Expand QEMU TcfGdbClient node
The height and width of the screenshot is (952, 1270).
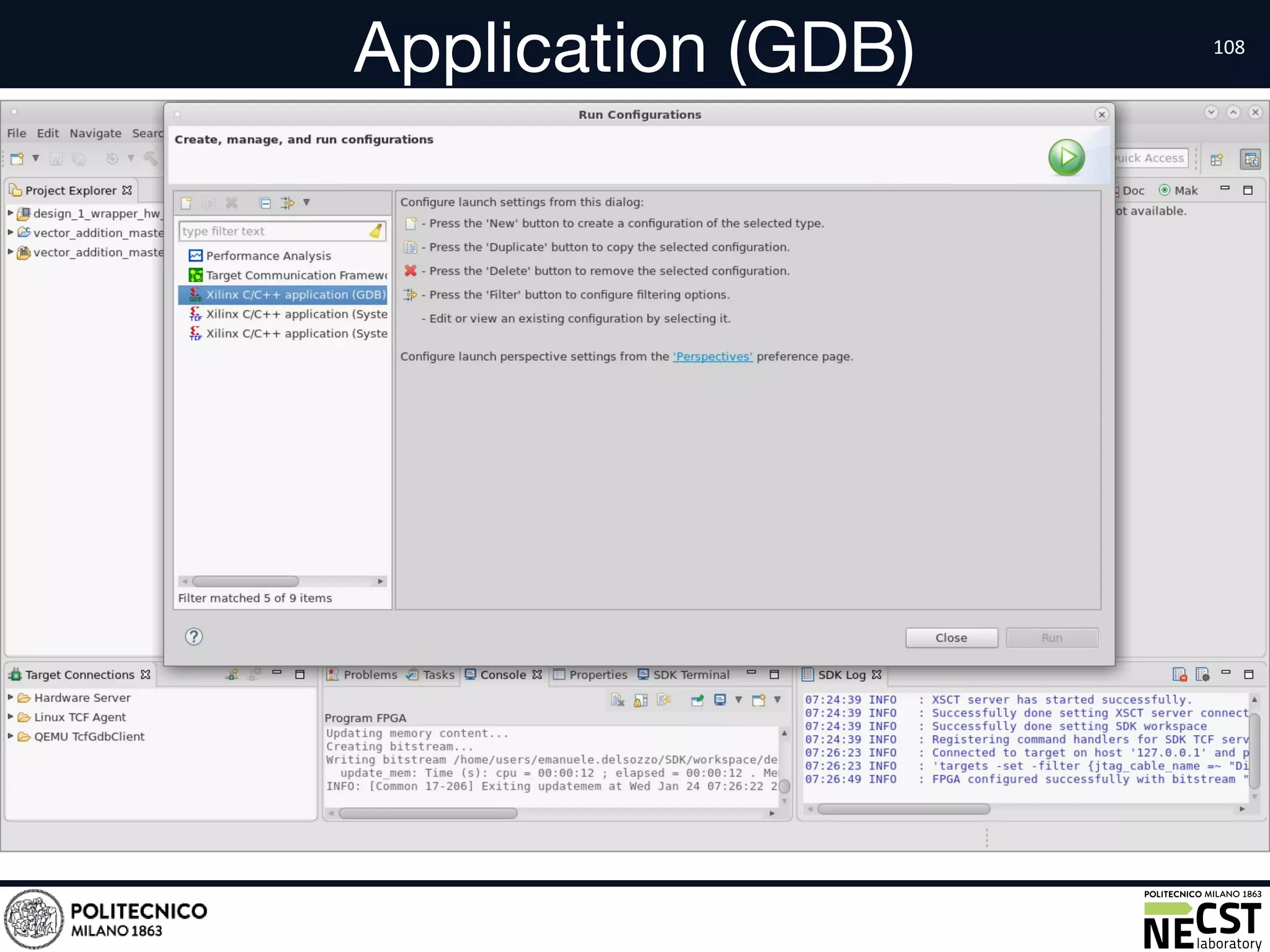[x=11, y=736]
